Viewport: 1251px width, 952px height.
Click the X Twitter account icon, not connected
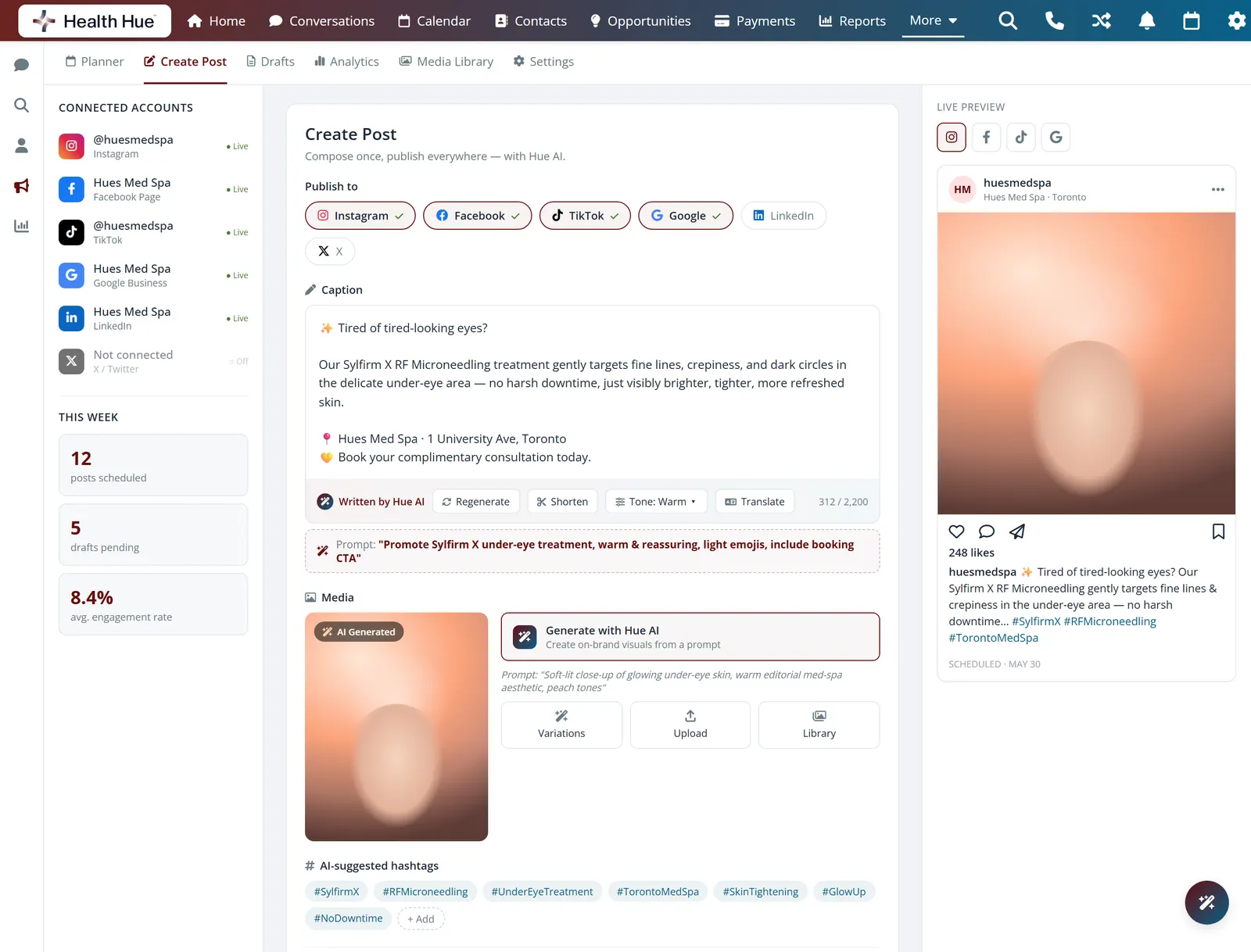pos(71,361)
